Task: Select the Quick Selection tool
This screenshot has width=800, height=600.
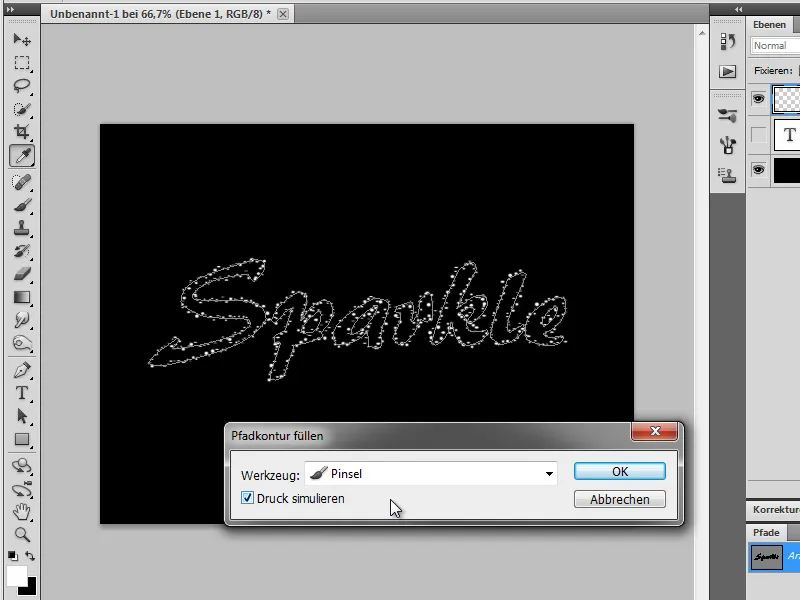Action: 22,109
